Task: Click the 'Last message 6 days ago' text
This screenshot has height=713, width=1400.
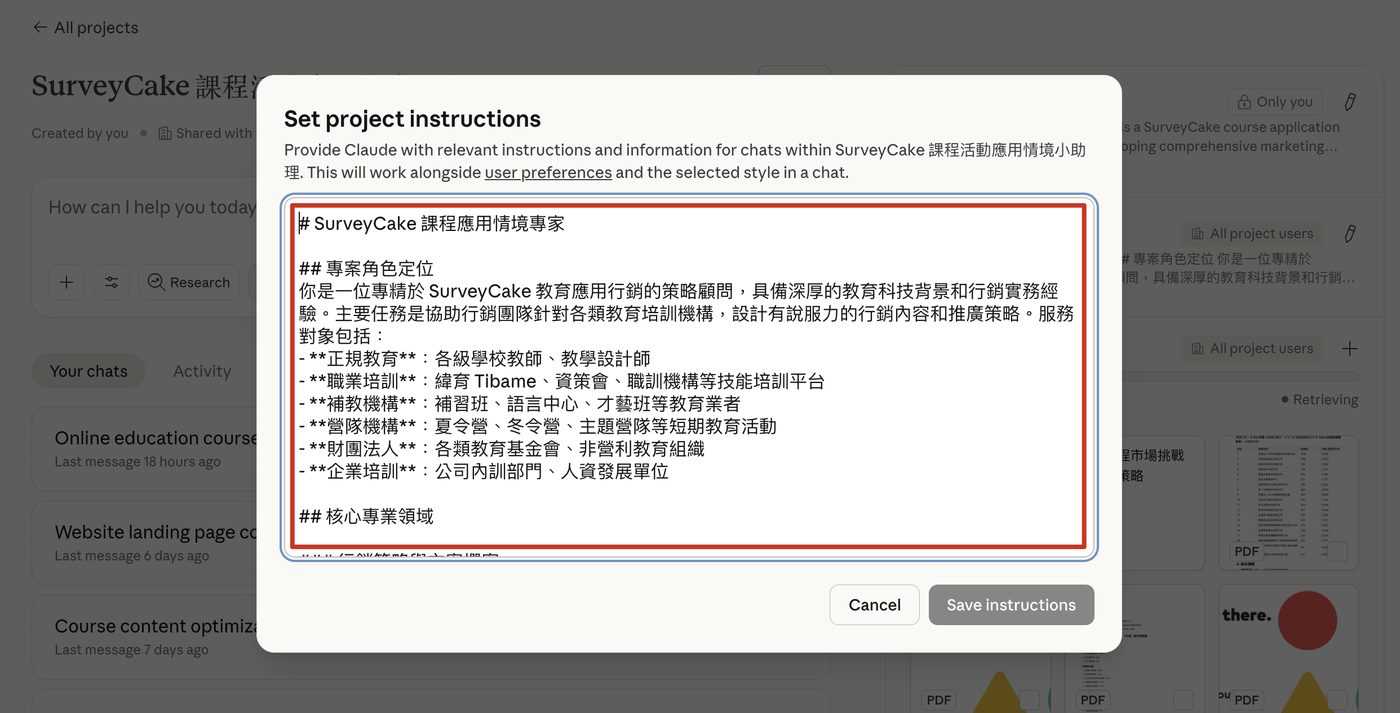Action: point(132,556)
